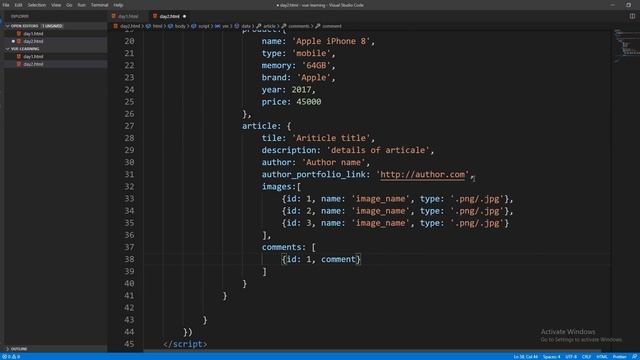Click Ln 38, Col 44 in status bar

point(525,357)
